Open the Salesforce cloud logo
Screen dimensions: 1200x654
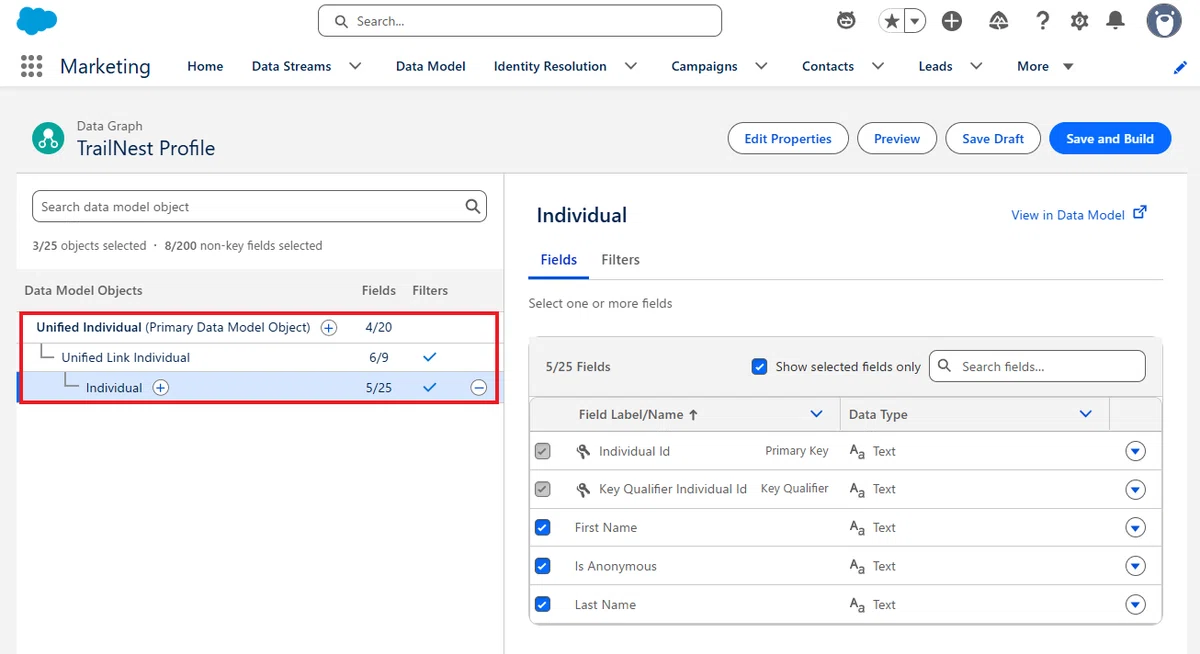point(37,20)
